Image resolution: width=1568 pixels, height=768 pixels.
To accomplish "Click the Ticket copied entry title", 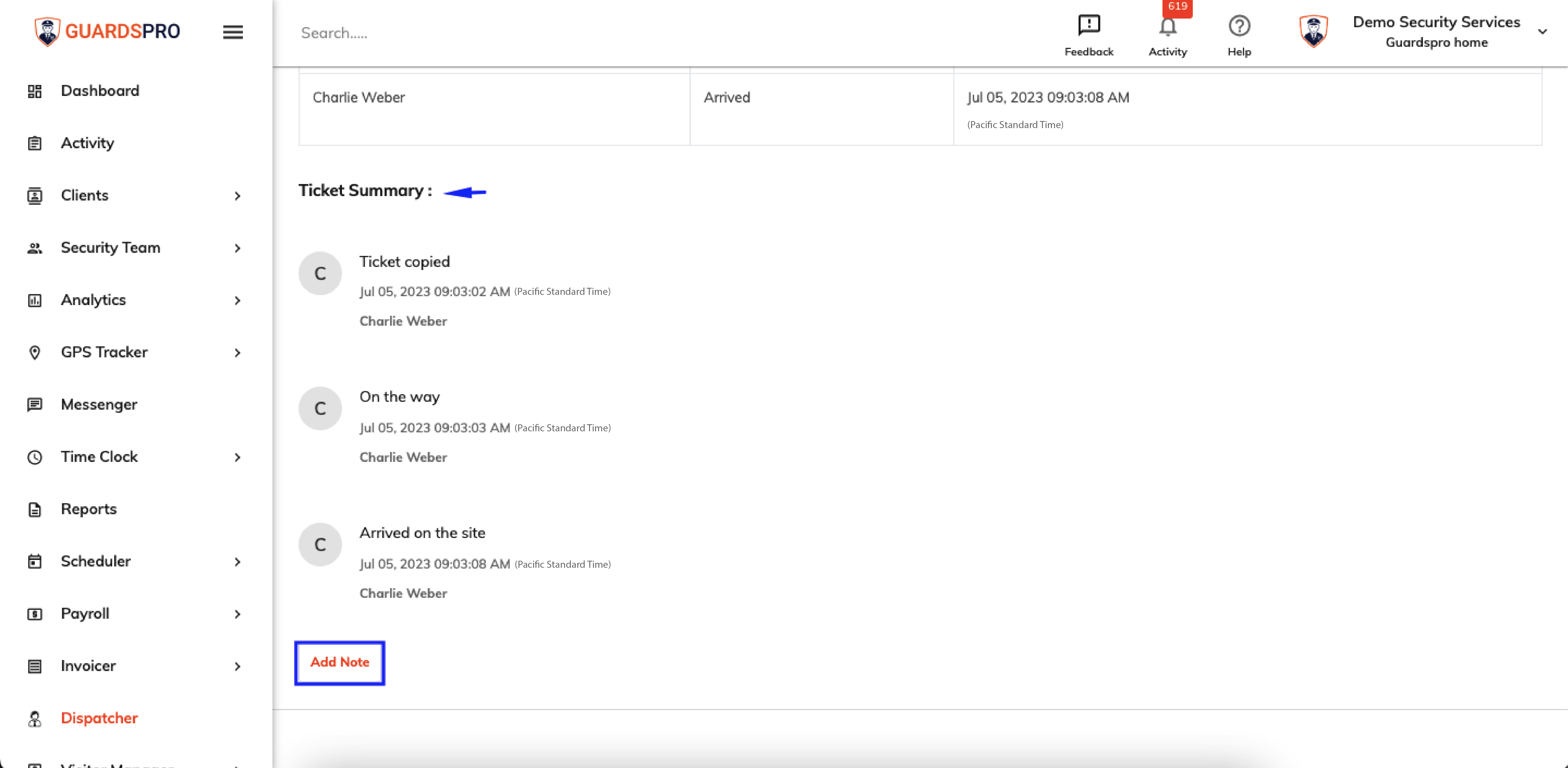I will coord(405,262).
